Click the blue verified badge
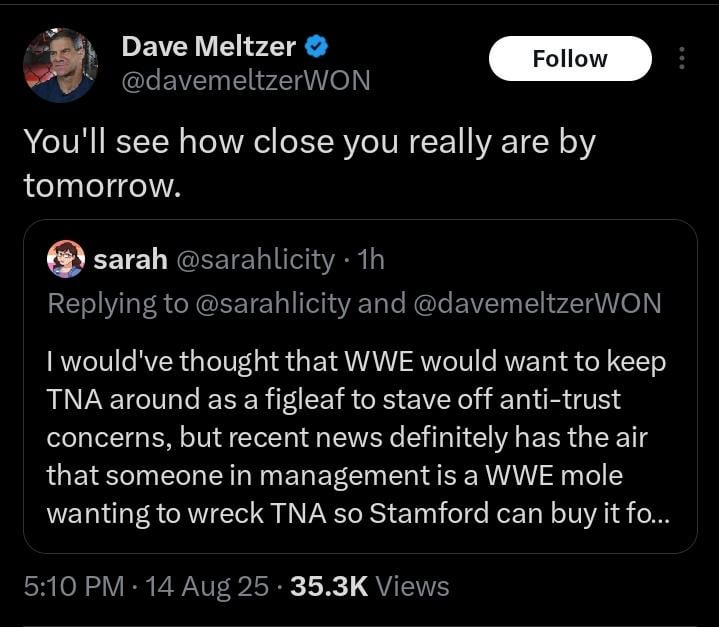719x627 pixels. (317, 46)
